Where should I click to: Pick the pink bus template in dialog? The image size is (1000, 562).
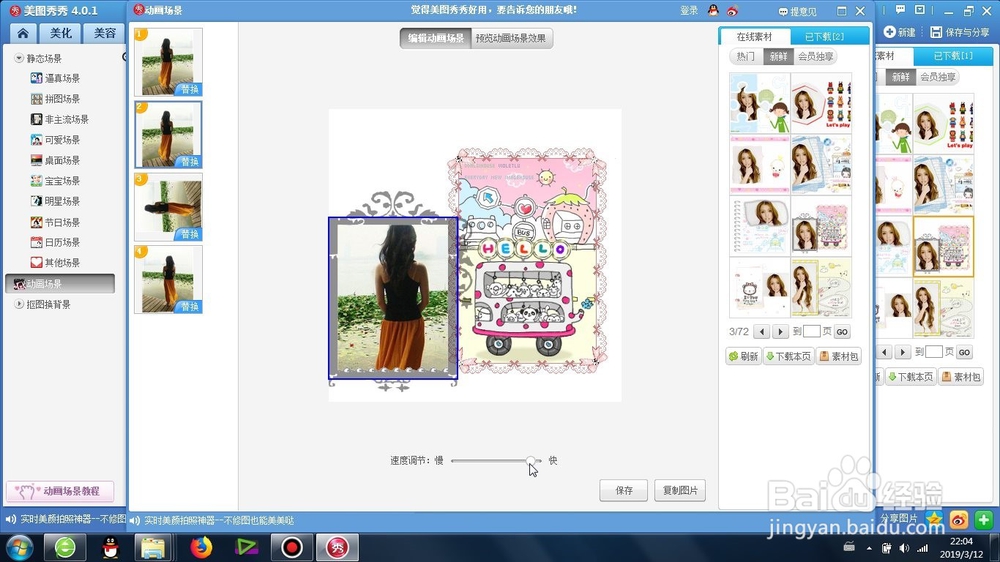point(821,226)
